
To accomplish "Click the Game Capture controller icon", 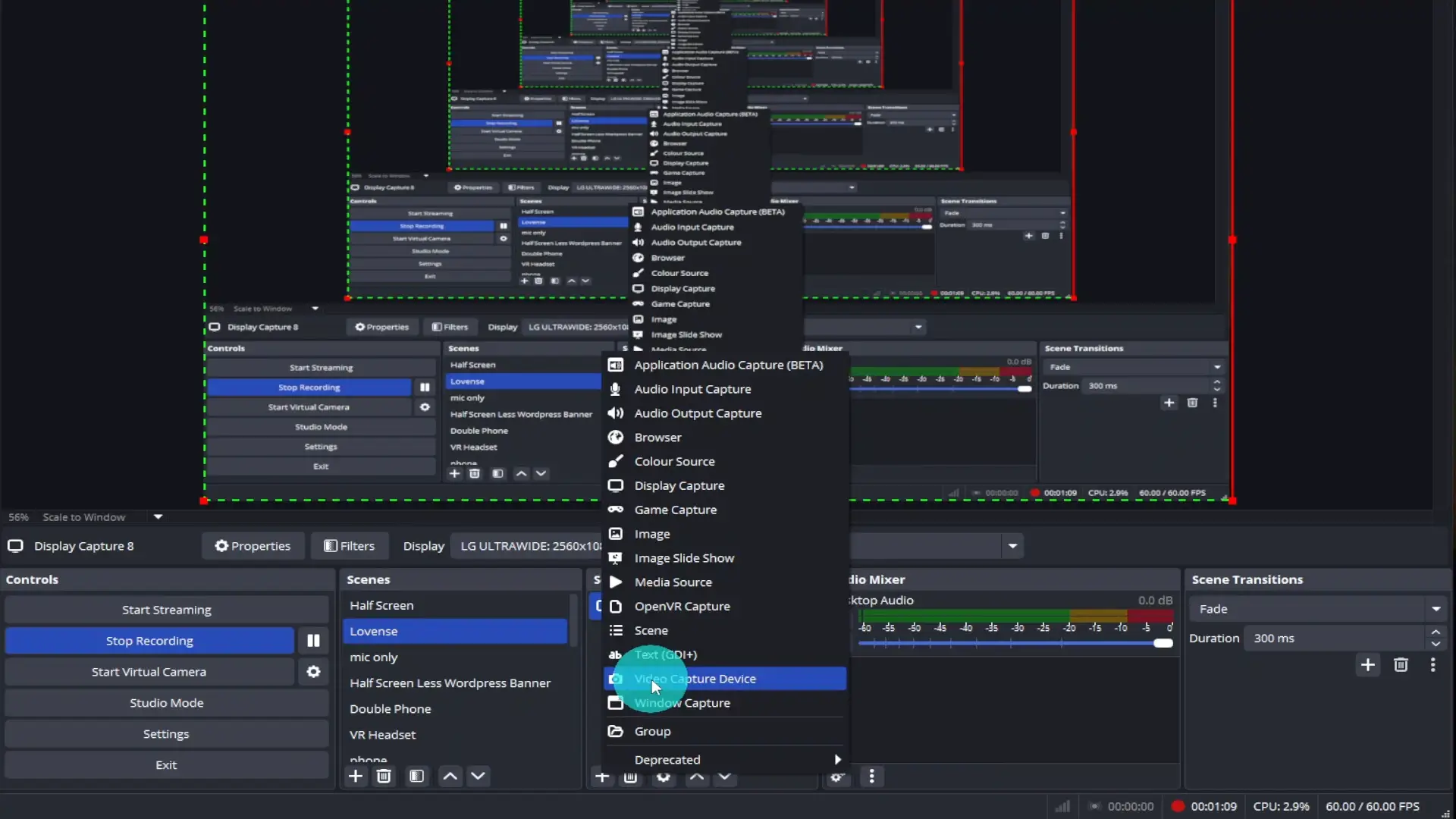I will tap(616, 510).
